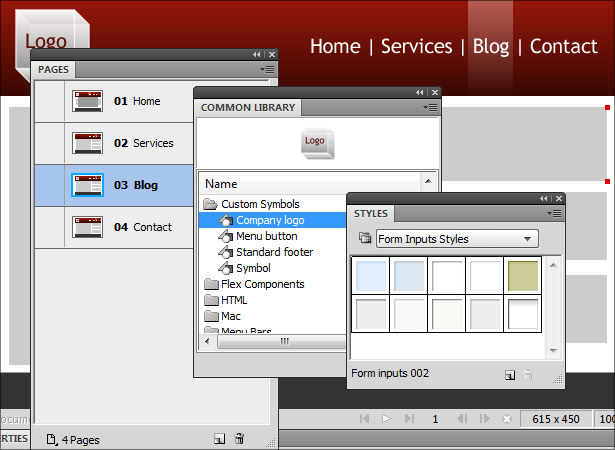Click New Style icon in Styles panel
This screenshot has height=450, width=615.
509,375
